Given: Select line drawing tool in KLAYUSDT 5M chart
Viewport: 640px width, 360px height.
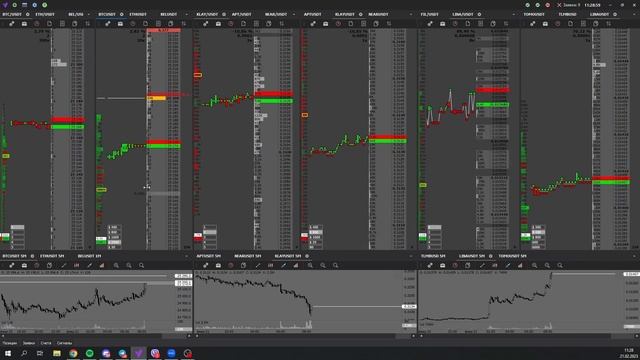Looking at the screenshot, I should pos(258,266).
